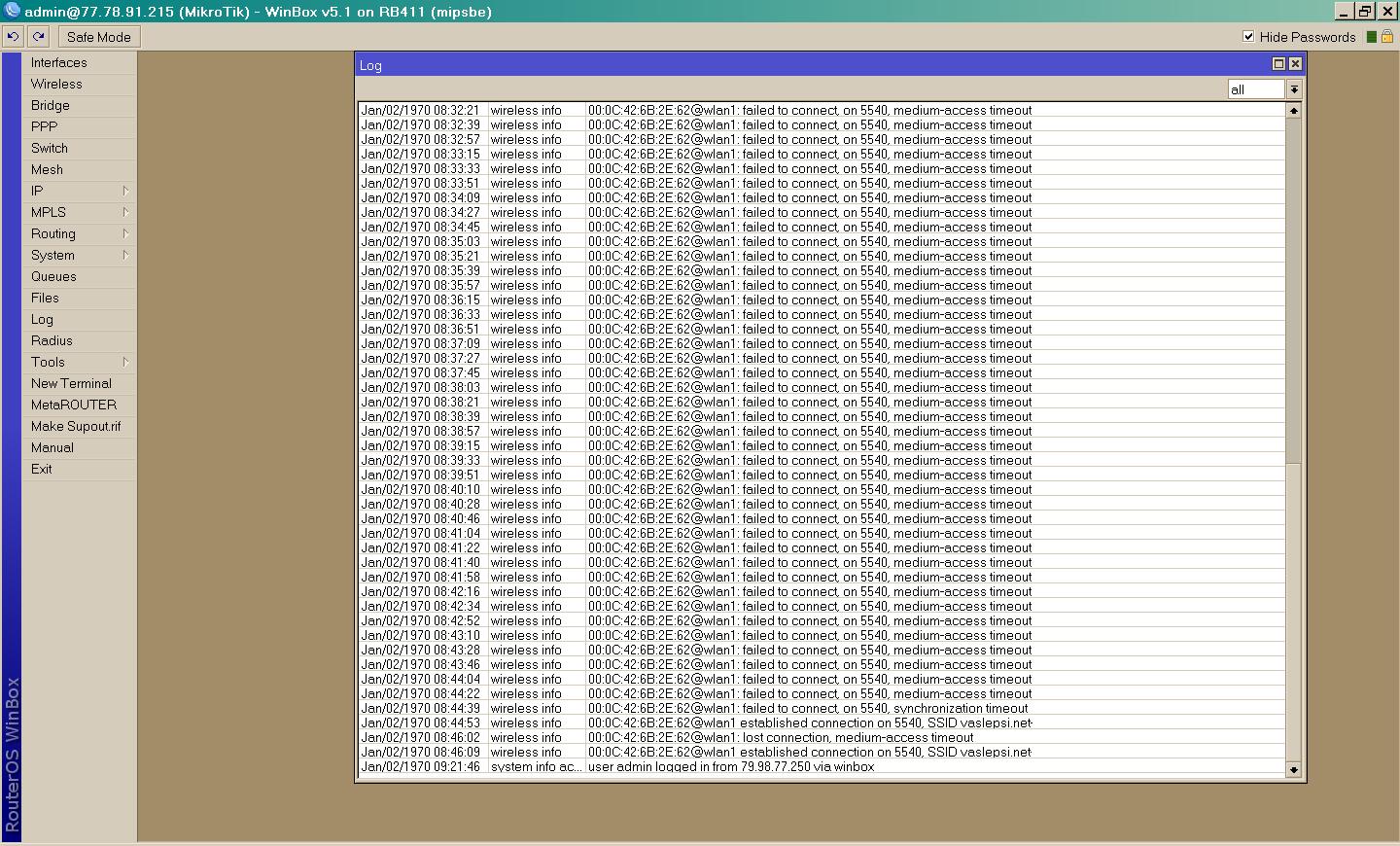Image resolution: width=1400 pixels, height=846 pixels.
Task: Click the green traffic indicator icon
Action: tap(1373, 36)
